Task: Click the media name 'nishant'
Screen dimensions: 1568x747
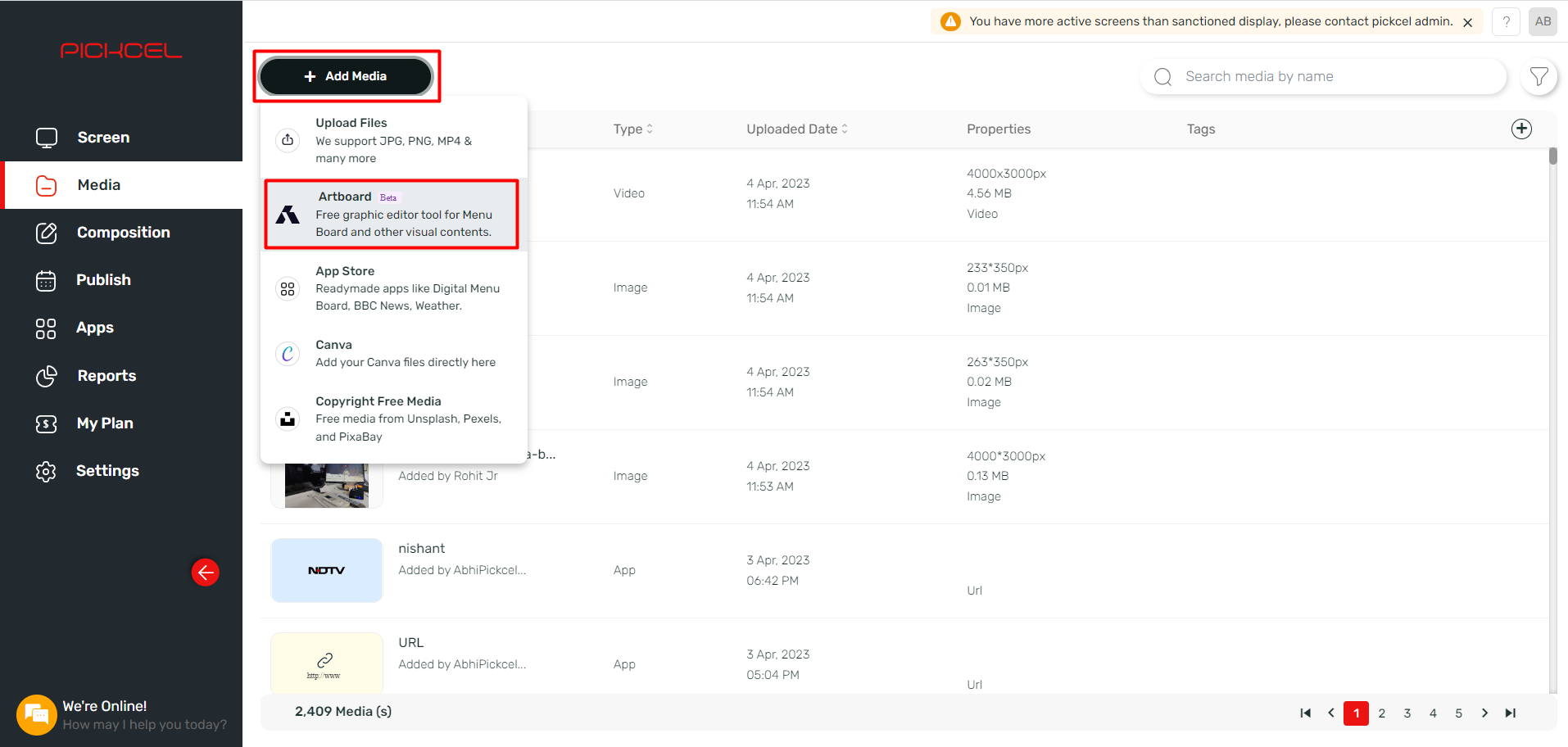Action: (421, 549)
